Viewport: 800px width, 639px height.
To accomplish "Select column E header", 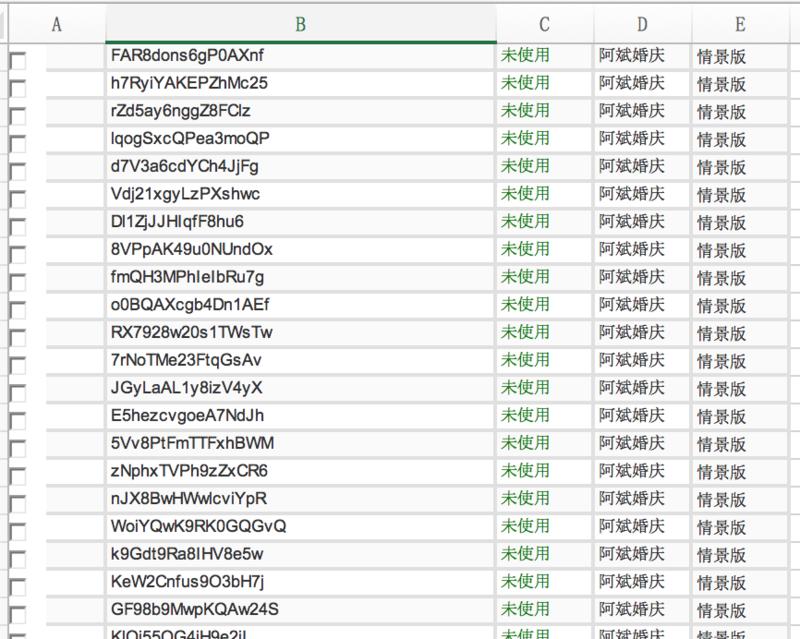I will pyautogui.click(x=739, y=24).
